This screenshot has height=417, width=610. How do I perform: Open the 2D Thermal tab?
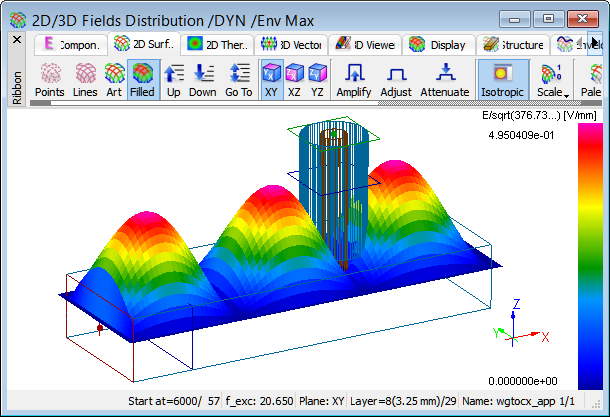(216, 44)
